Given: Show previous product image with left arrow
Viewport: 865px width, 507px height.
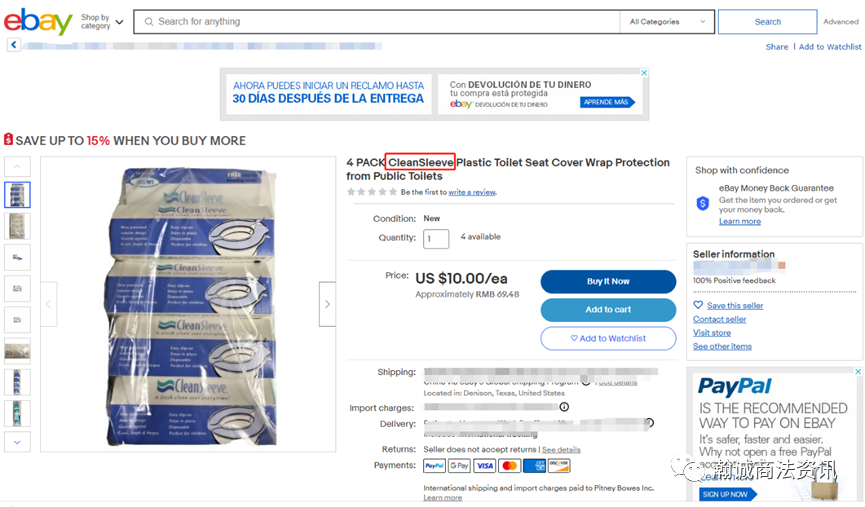Looking at the screenshot, I should (49, 304).
